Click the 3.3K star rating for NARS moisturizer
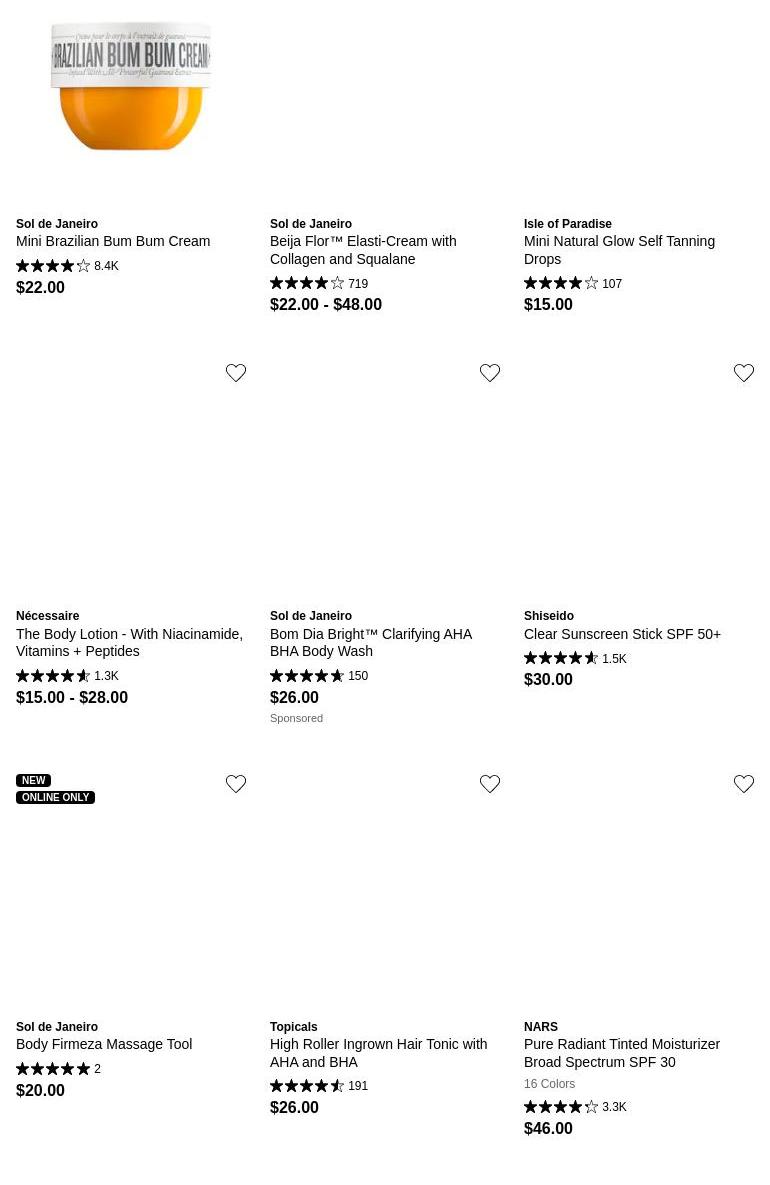 575,1107
